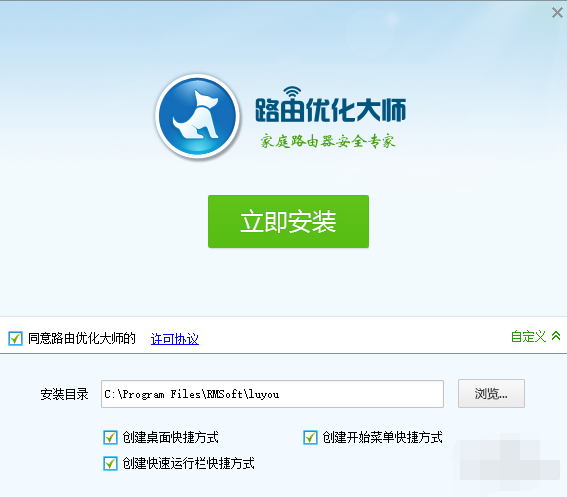Collapse options with double chevron arrow
The width and height of the screenshot is (567, 497).
556,336
